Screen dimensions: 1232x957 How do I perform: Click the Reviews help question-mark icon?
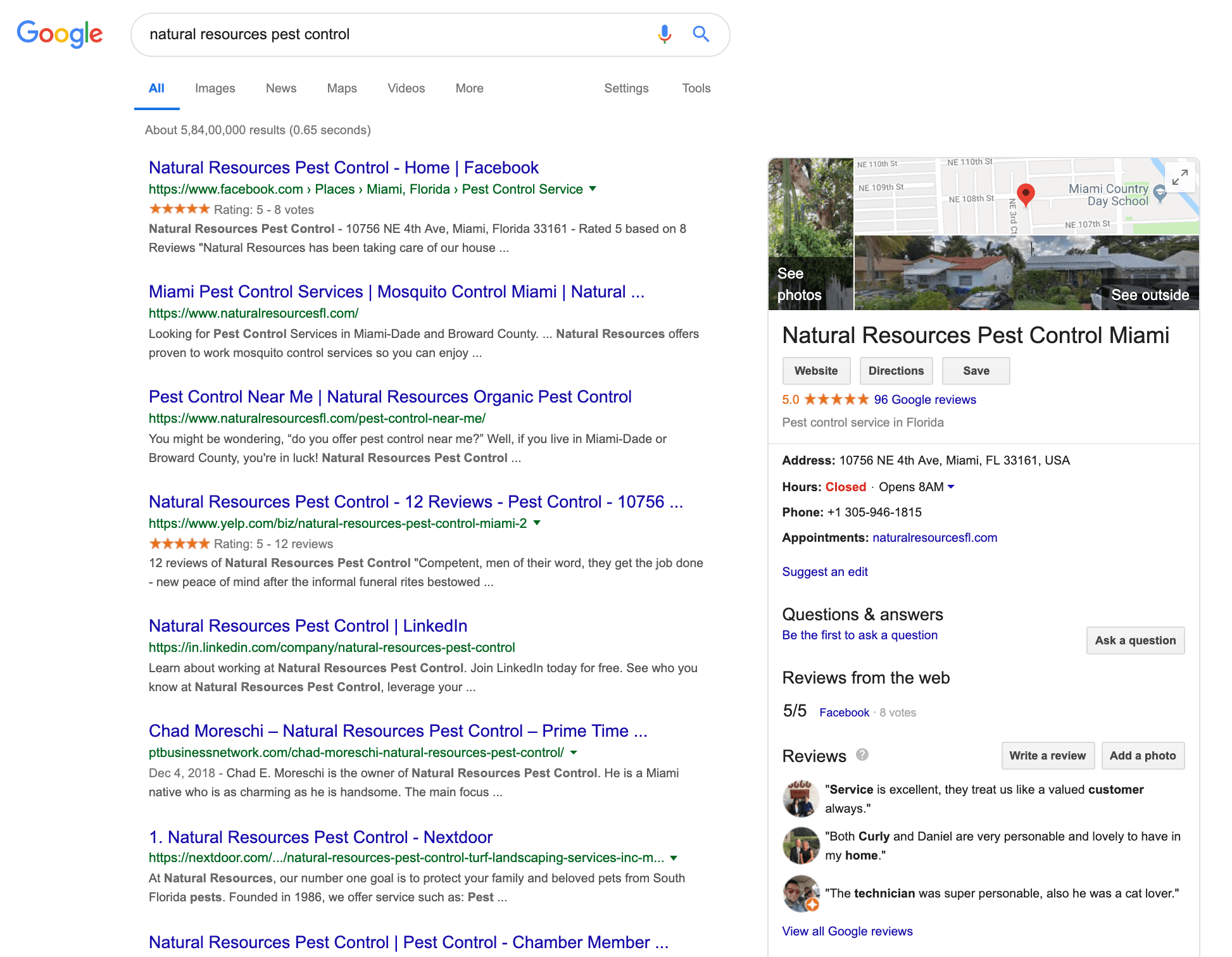[862, 754]
